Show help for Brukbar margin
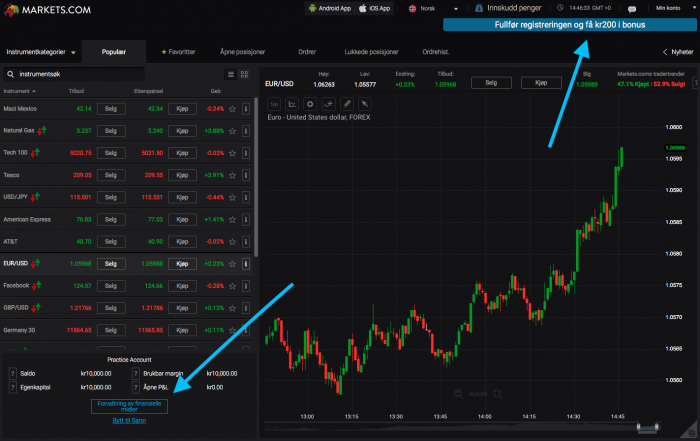This screenshot has width=700, height=441. (136, 374)
